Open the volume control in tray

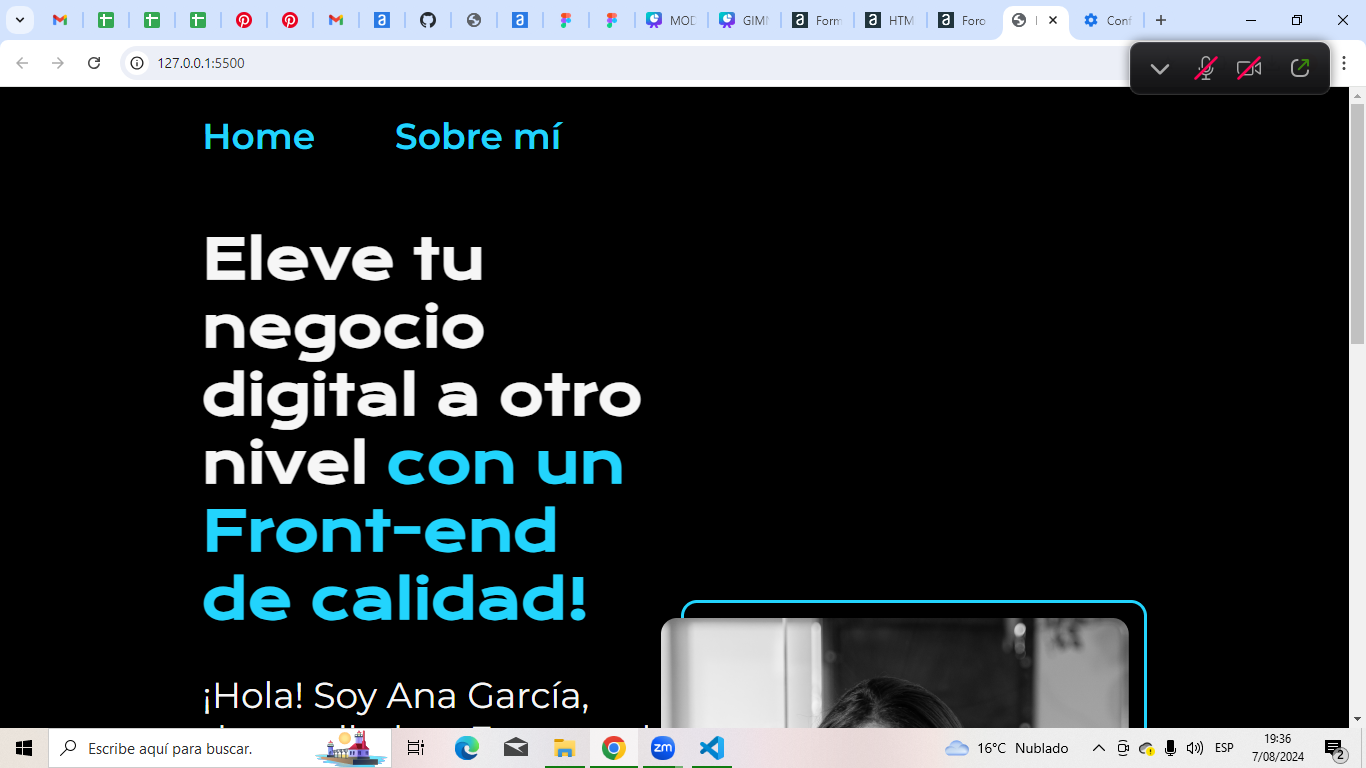[1195, 748]
